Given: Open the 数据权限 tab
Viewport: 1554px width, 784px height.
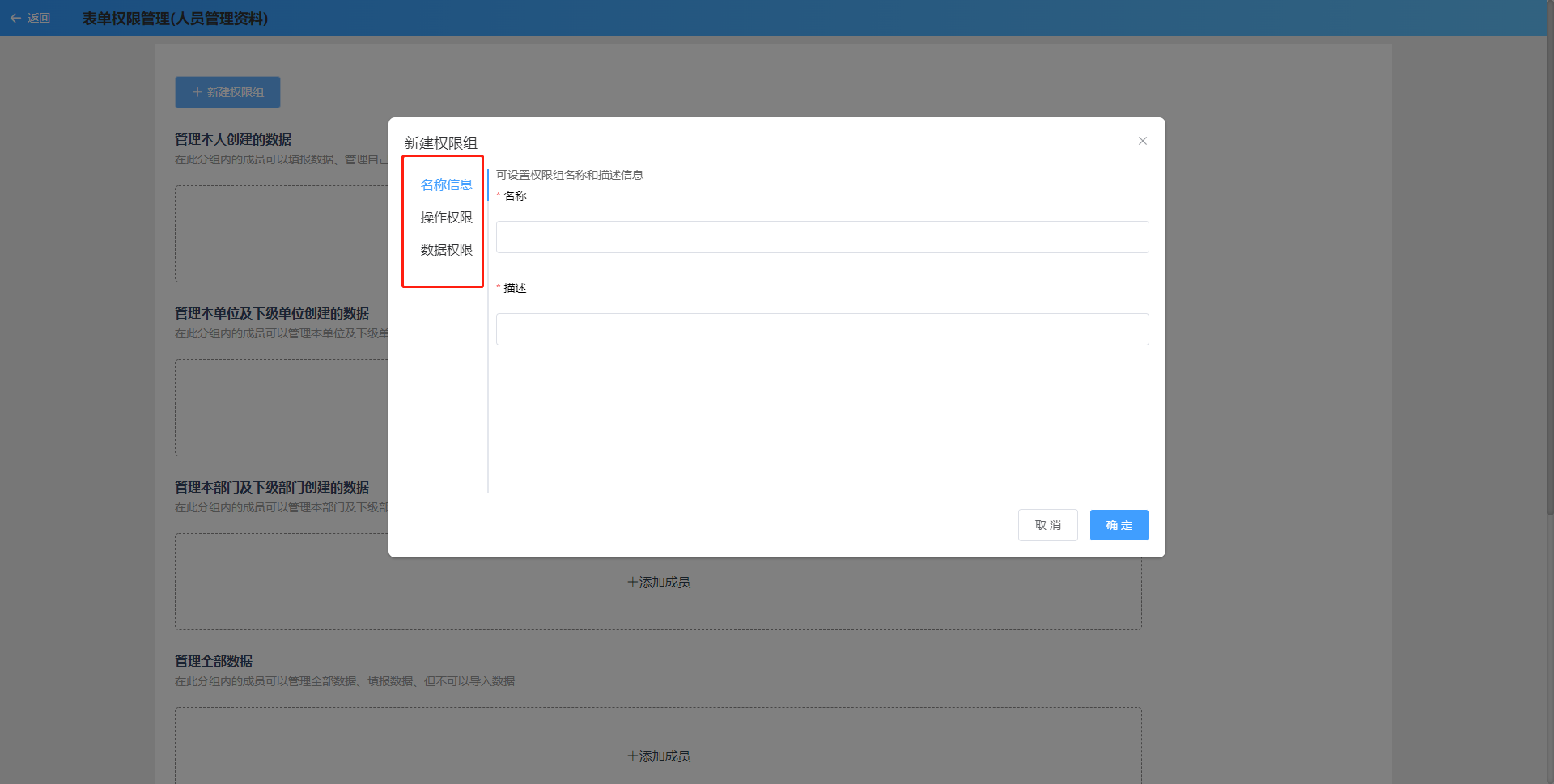Looking at the screenshot, I should [446, 250].
